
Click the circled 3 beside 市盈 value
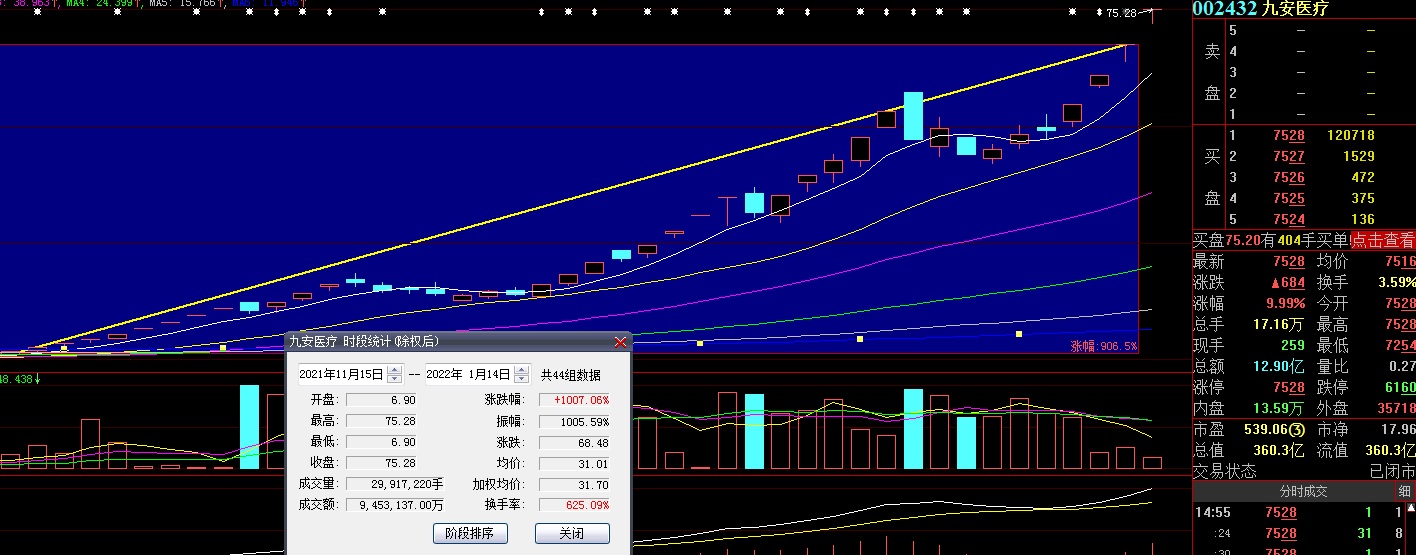pos(1296,429)
